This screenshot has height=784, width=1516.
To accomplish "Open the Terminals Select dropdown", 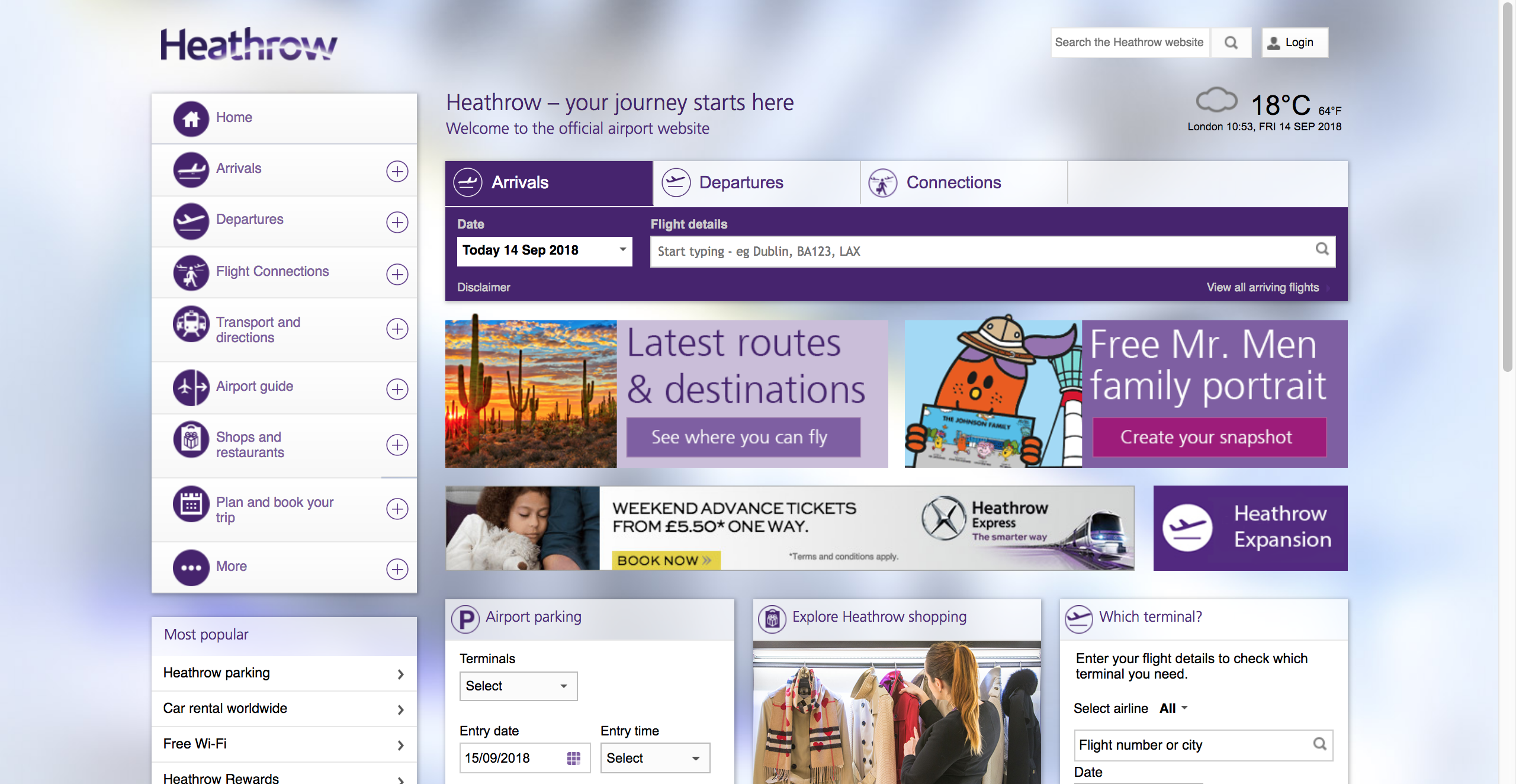I will click(519, 686).
